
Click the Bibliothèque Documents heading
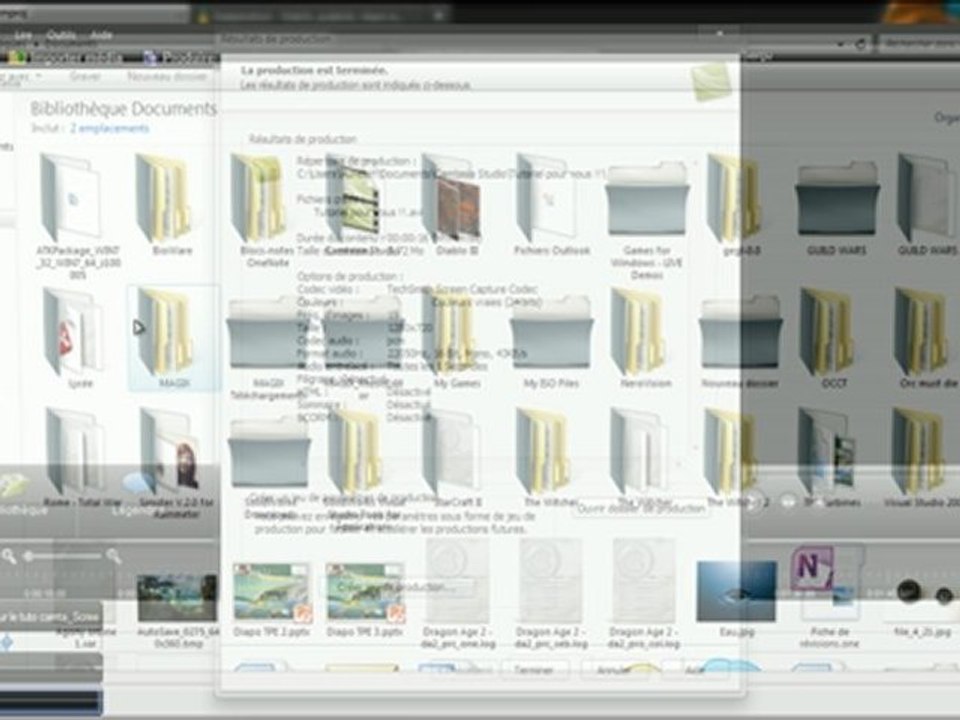click(124, 109)
